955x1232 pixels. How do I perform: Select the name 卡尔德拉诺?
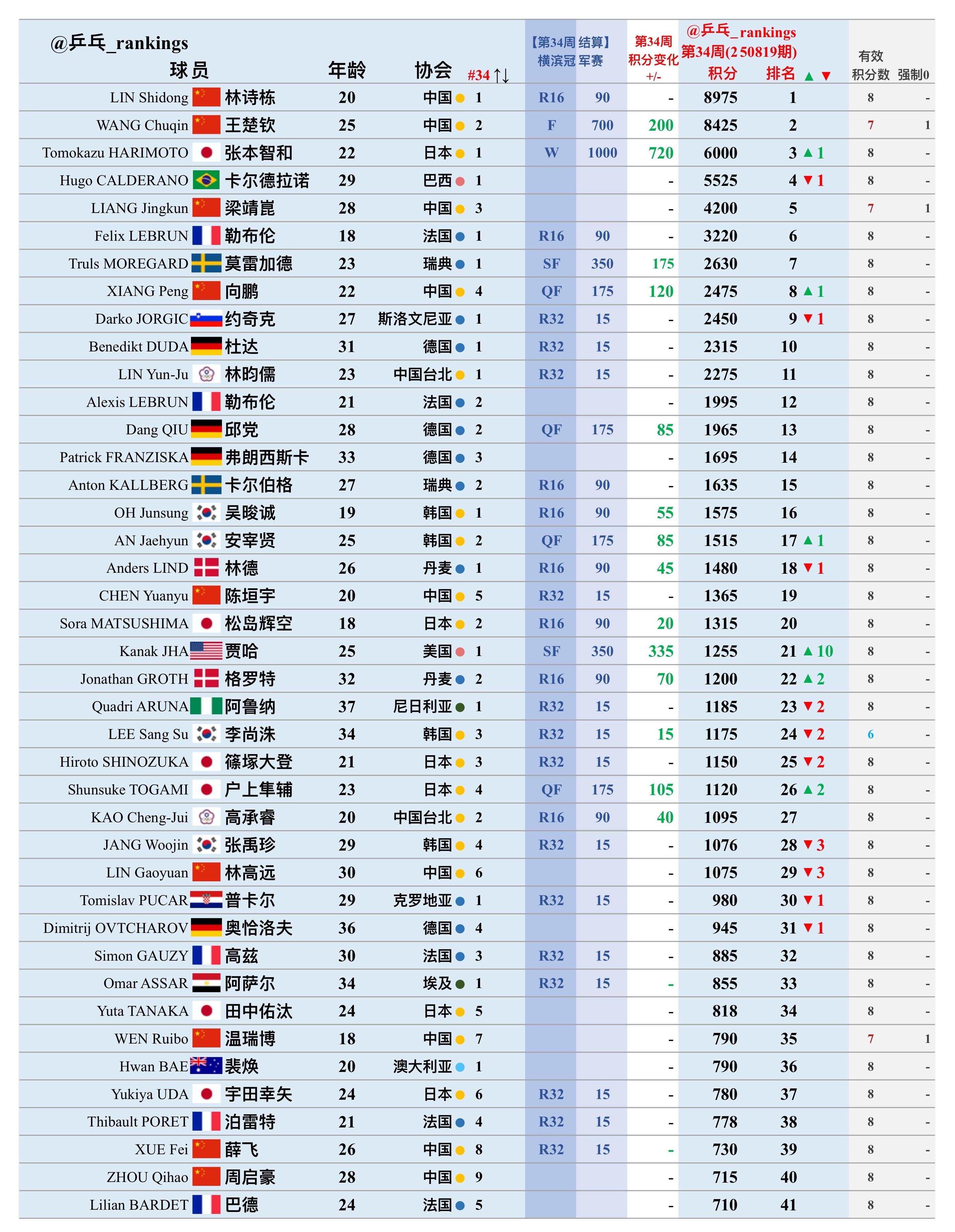[x=267, y=180]
